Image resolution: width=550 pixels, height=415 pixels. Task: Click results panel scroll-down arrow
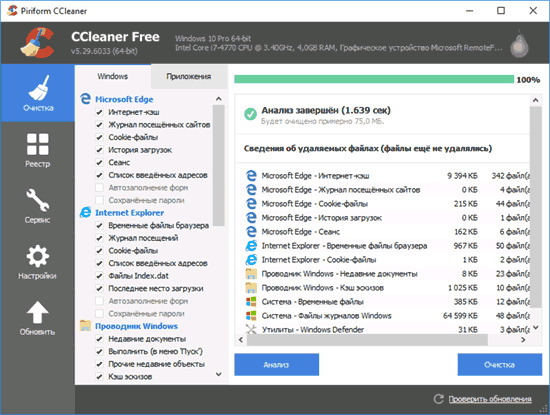tap(535, 328)
